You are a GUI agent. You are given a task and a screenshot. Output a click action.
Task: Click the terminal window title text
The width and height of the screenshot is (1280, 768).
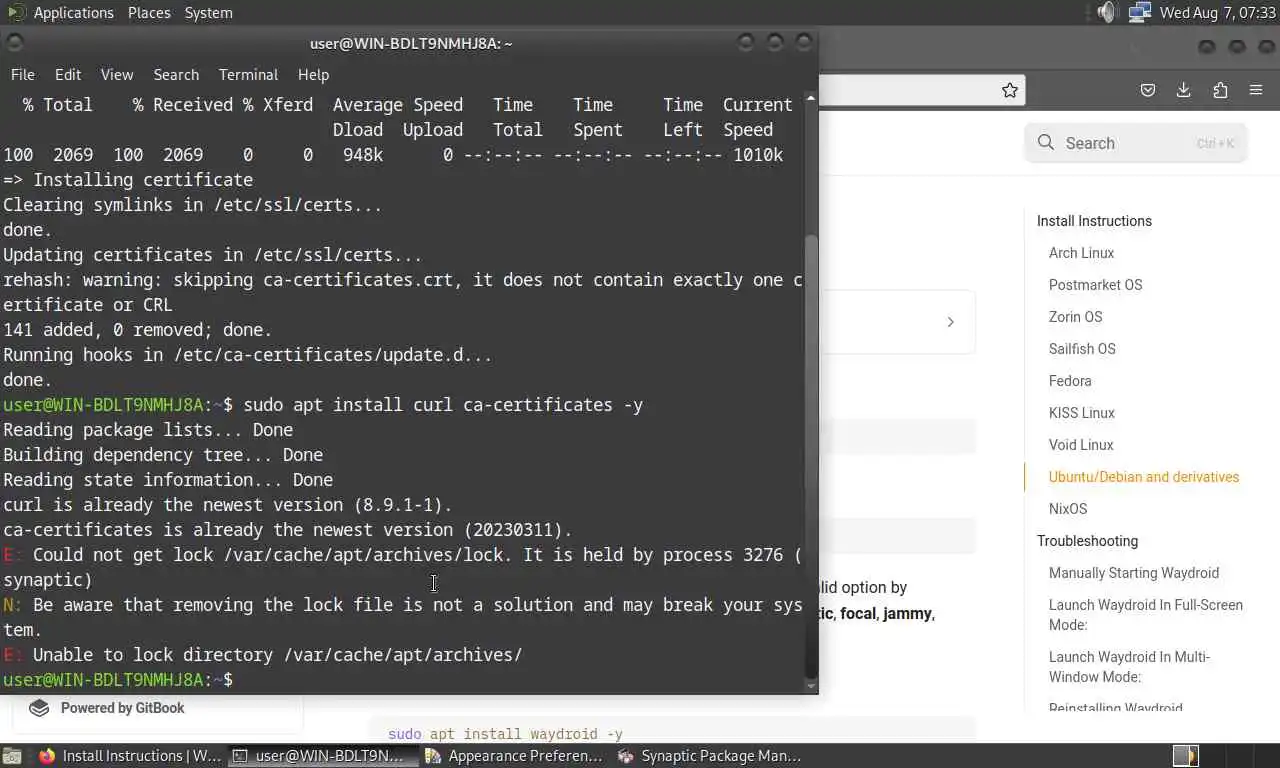coord(411,43)
